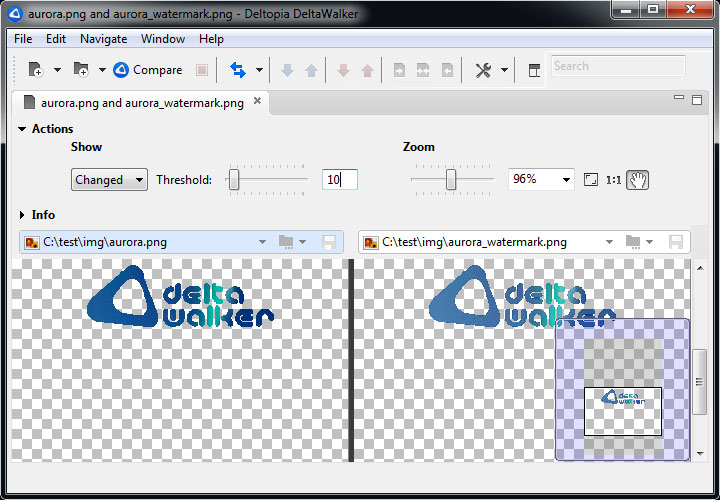Viewport: 720px width, 500px height.
Task: Open the File menu
Action: [23, 39]
